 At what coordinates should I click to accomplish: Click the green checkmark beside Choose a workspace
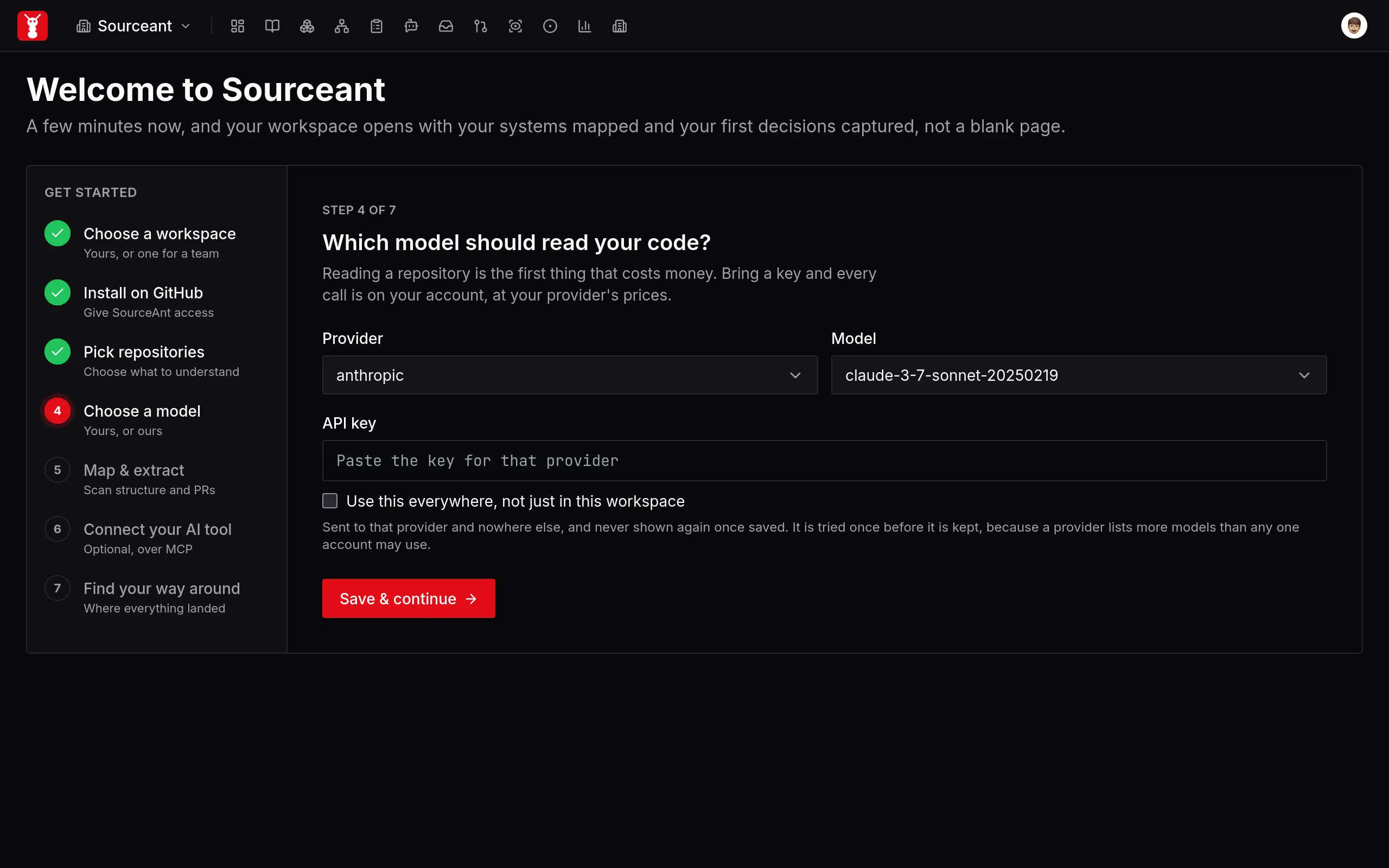click(58, 233)
